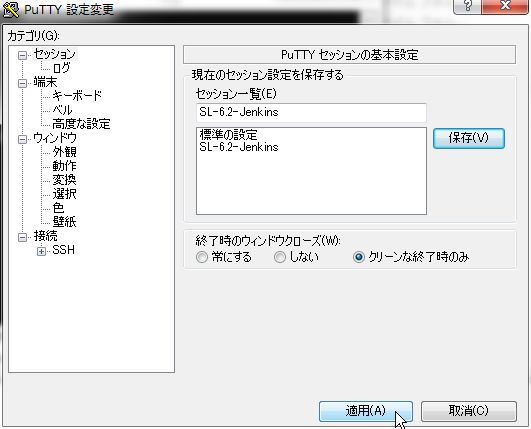Select the SSH category label
The height and width of the screenshot is (429, 531).
(x=63, y=250)
